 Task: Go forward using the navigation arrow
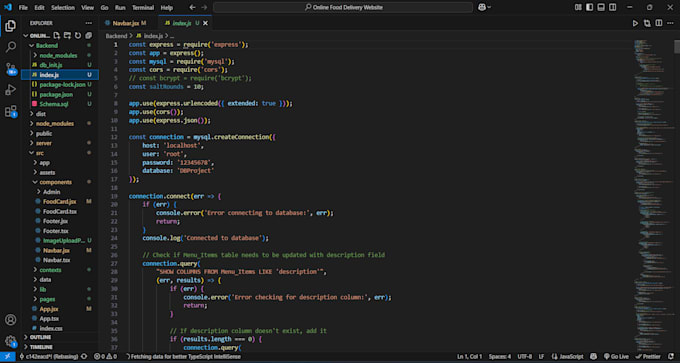204,7
